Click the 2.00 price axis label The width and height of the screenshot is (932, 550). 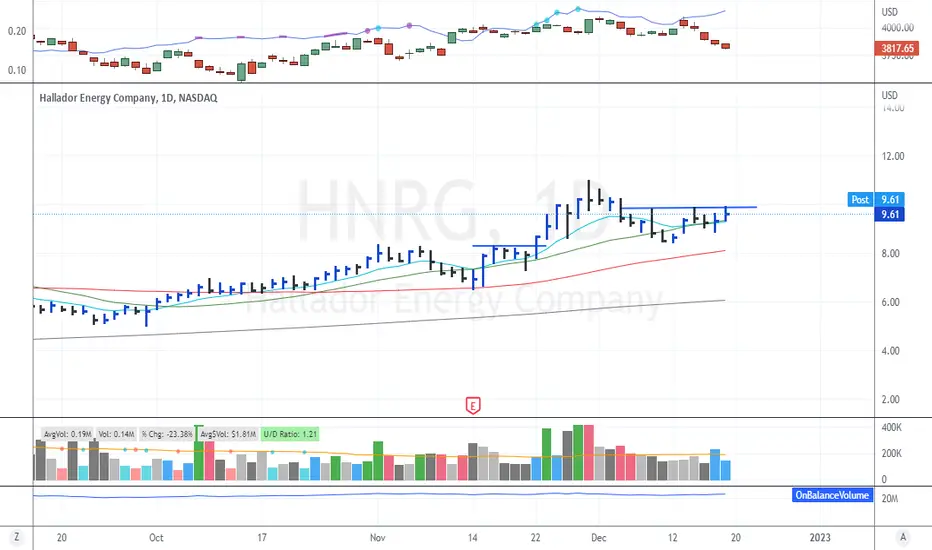pyautogui.click(x=890, y=400)
